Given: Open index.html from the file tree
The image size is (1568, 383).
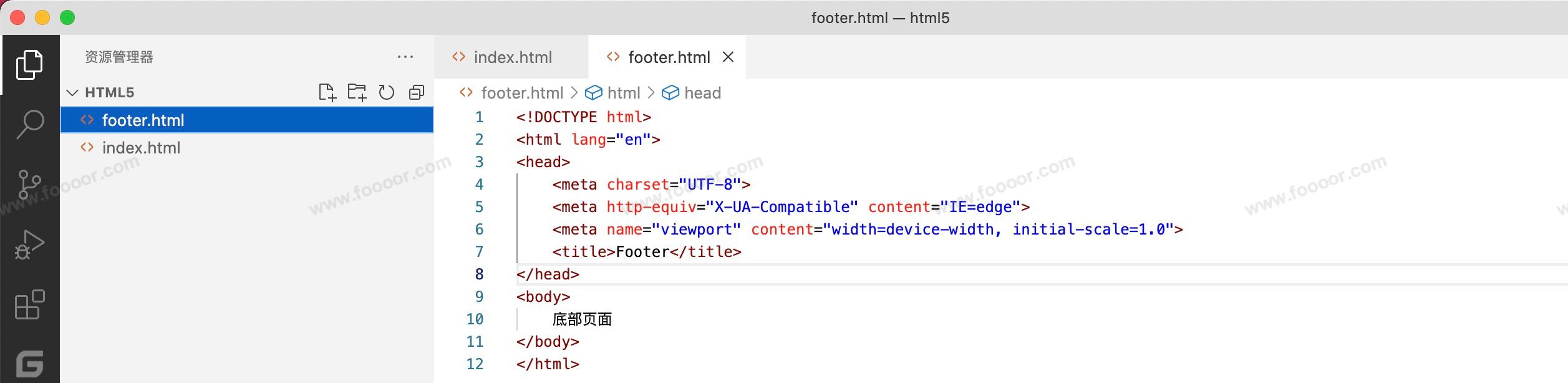Looking at the screenshot, I should [141, 148].
